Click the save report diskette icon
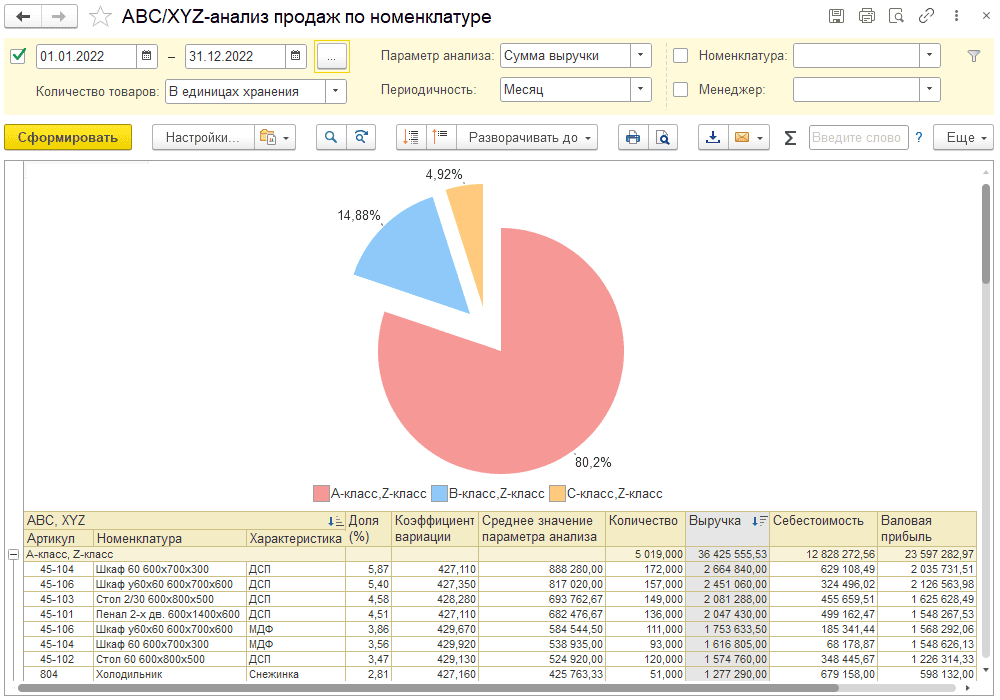Image resolution: width=1000 pixels, height=700 pixels. tap(836, 16)
